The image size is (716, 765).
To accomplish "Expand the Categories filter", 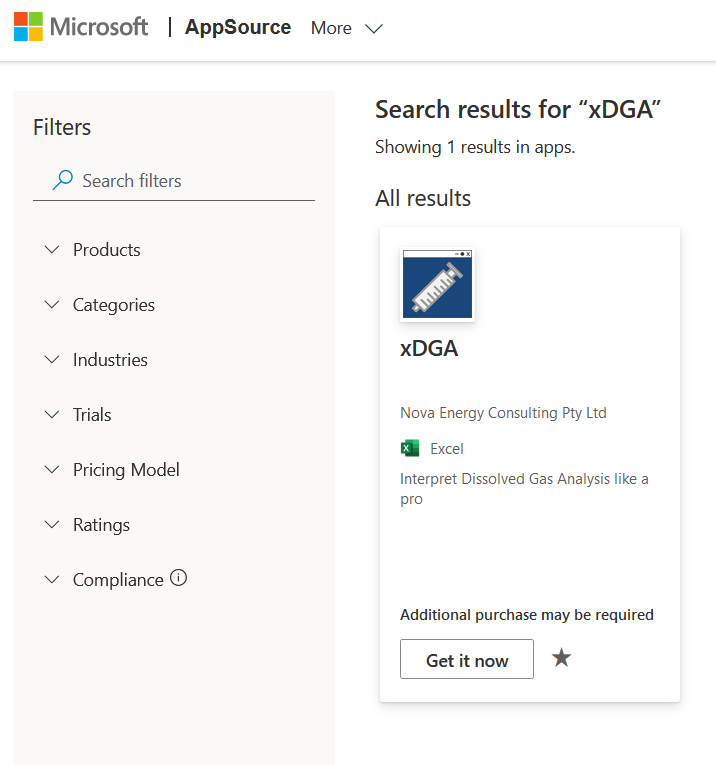I will pyautogui.click(x=113, y=305).
